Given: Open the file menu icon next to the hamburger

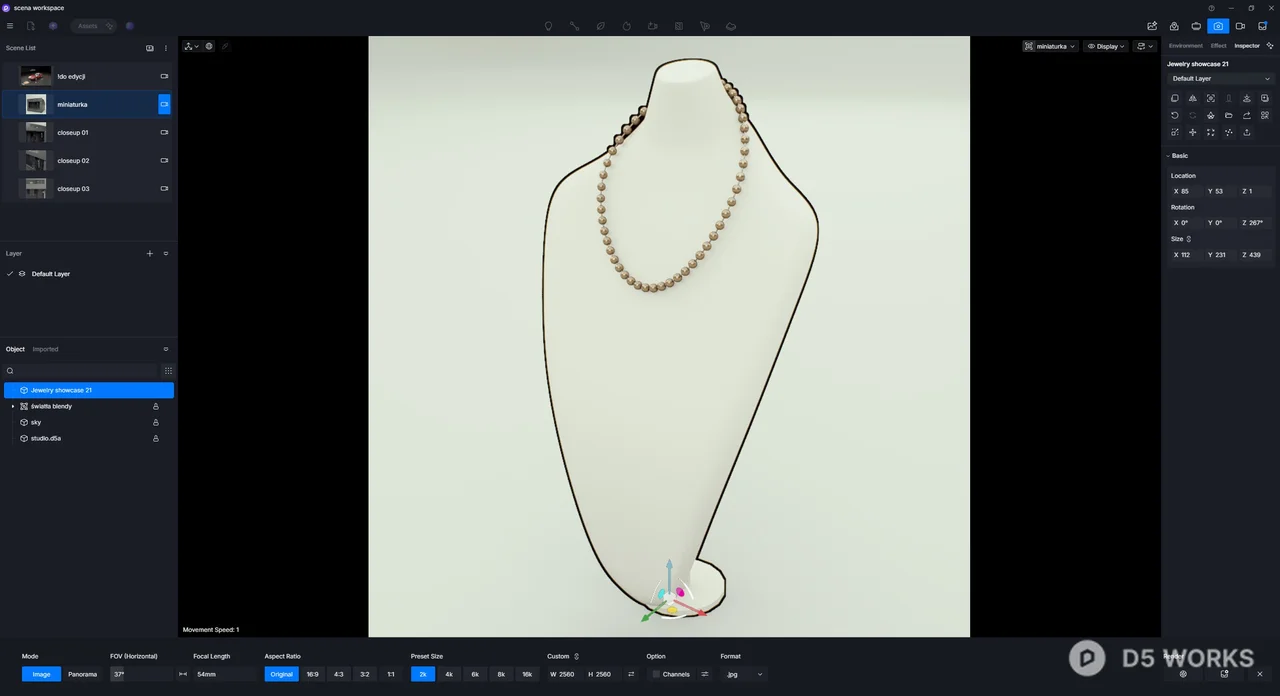Looking at the screenshot, I should coord(31,26).
